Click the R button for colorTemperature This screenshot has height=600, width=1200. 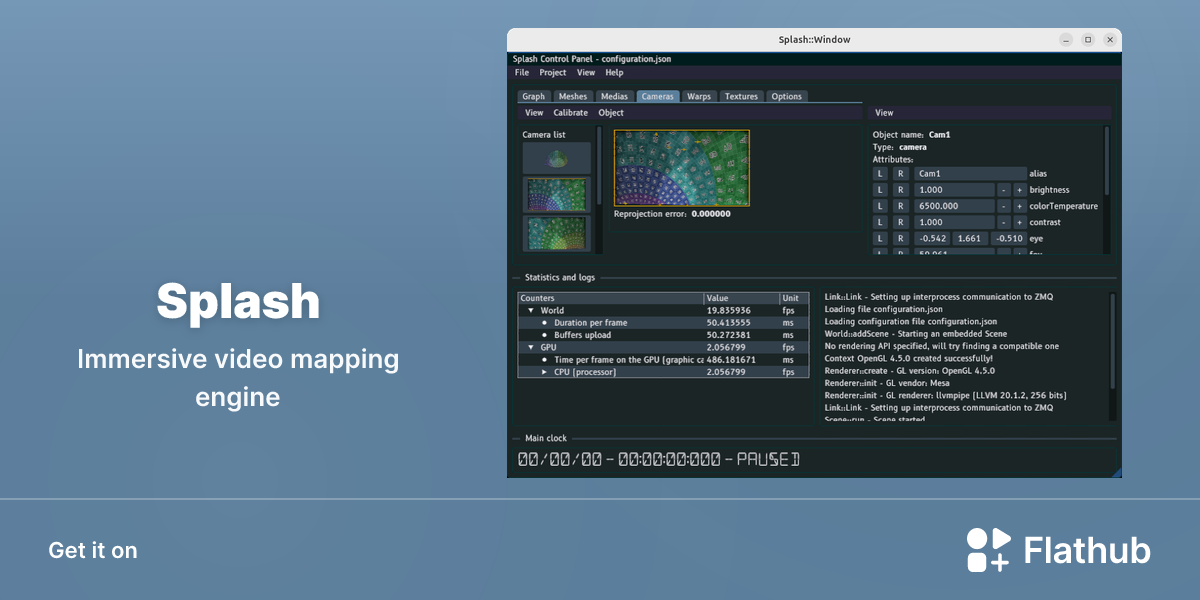pyautogui.click(x=900, y=206)
